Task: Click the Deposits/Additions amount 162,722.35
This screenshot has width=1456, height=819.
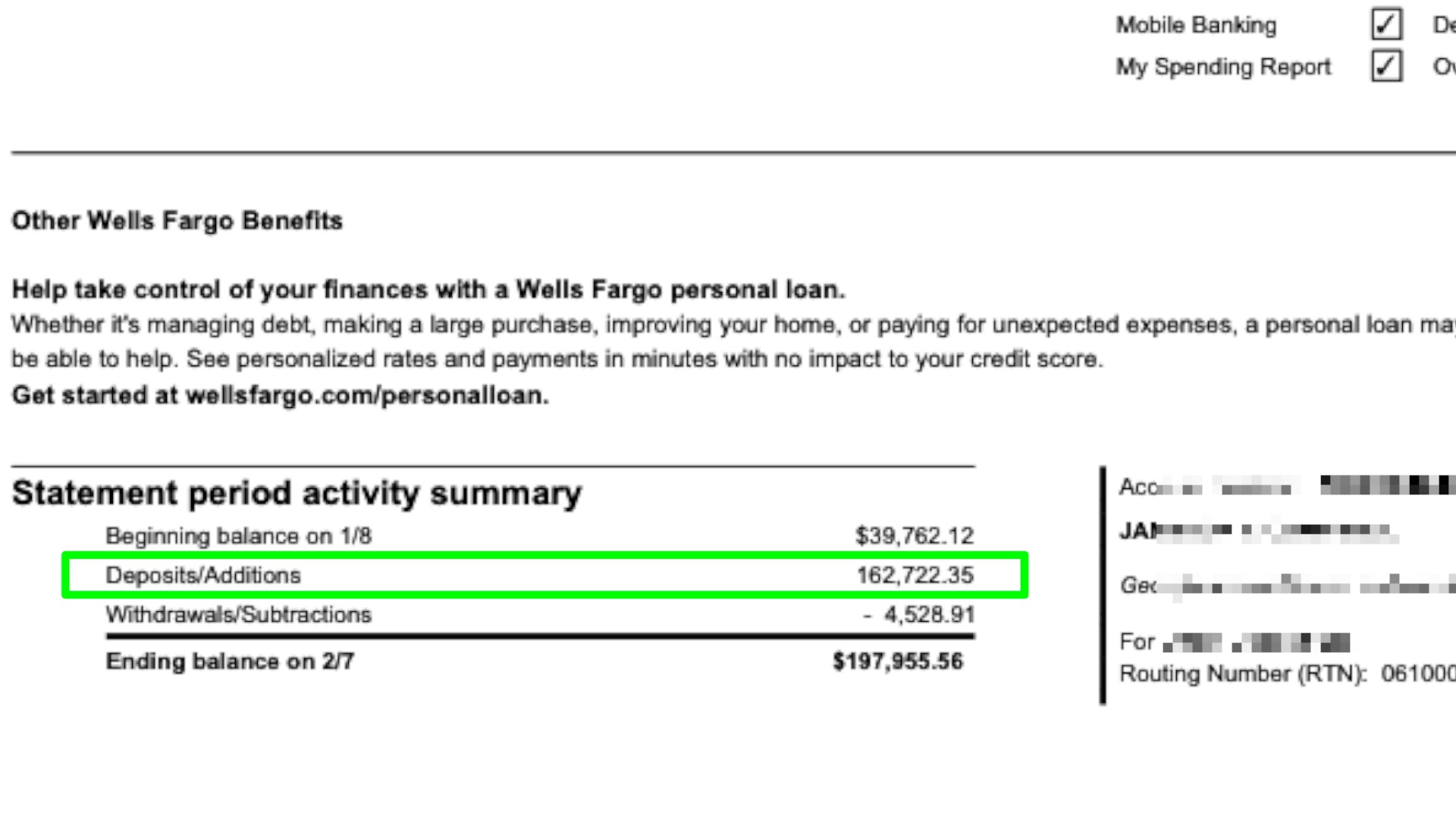Action: tap(915, 575)
